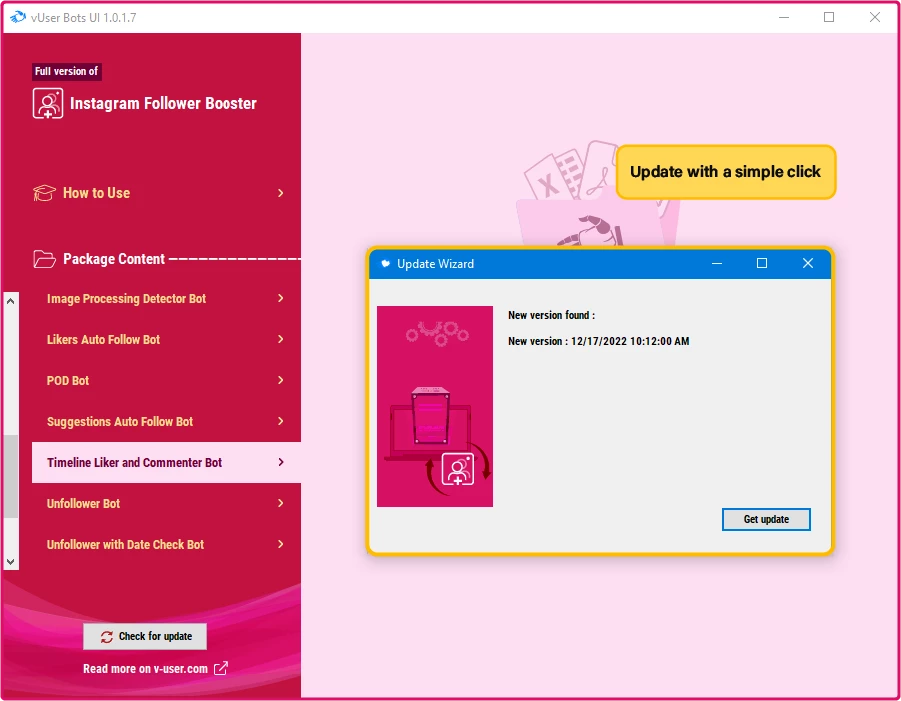The image size is (901, 701).
Task: Expand the How to Use chevron
Action: coord(280,193)
